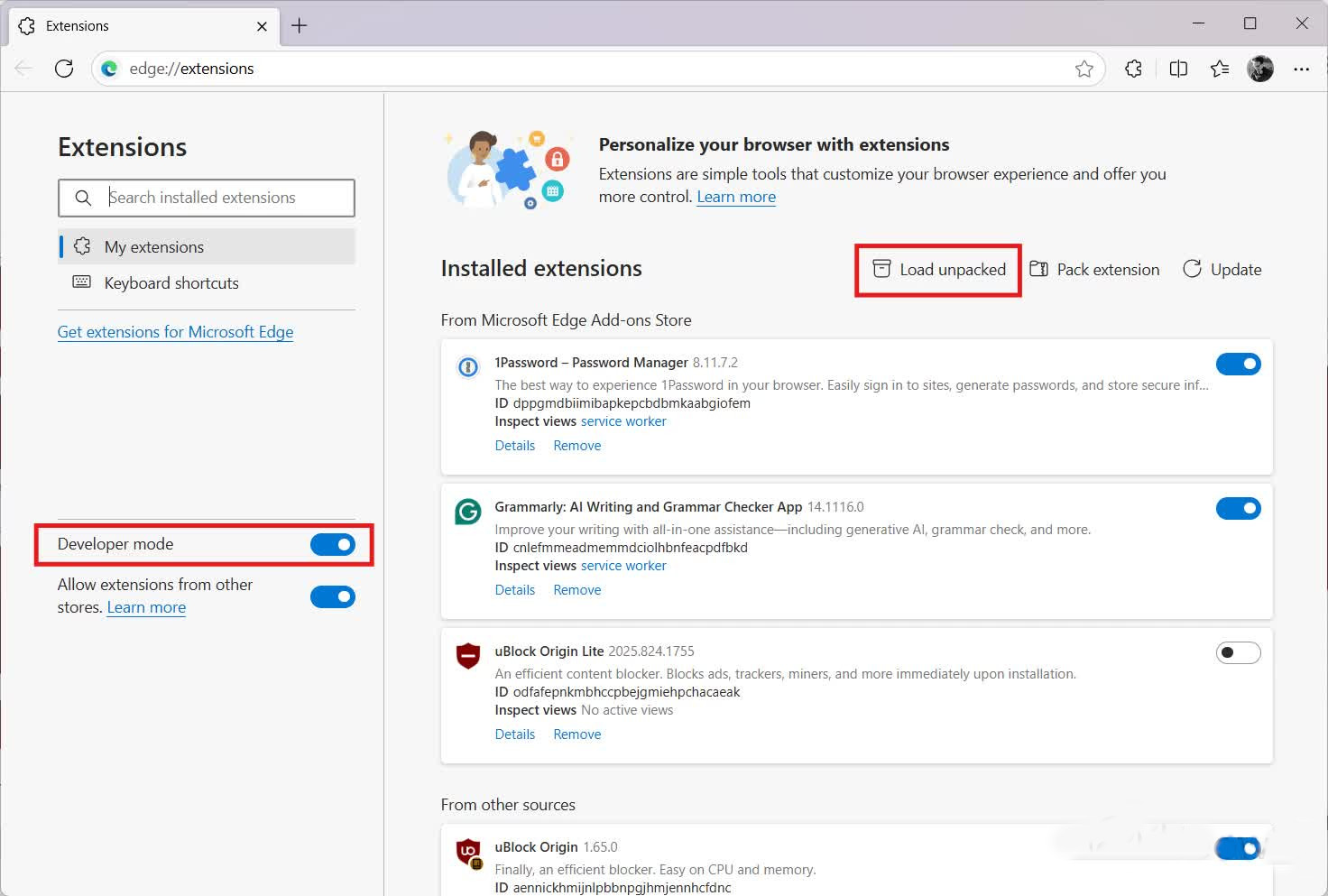This screenshot has height=896, width=1328.
Task: Open Details for Grammarly
Action: click(x=515, y=590)
